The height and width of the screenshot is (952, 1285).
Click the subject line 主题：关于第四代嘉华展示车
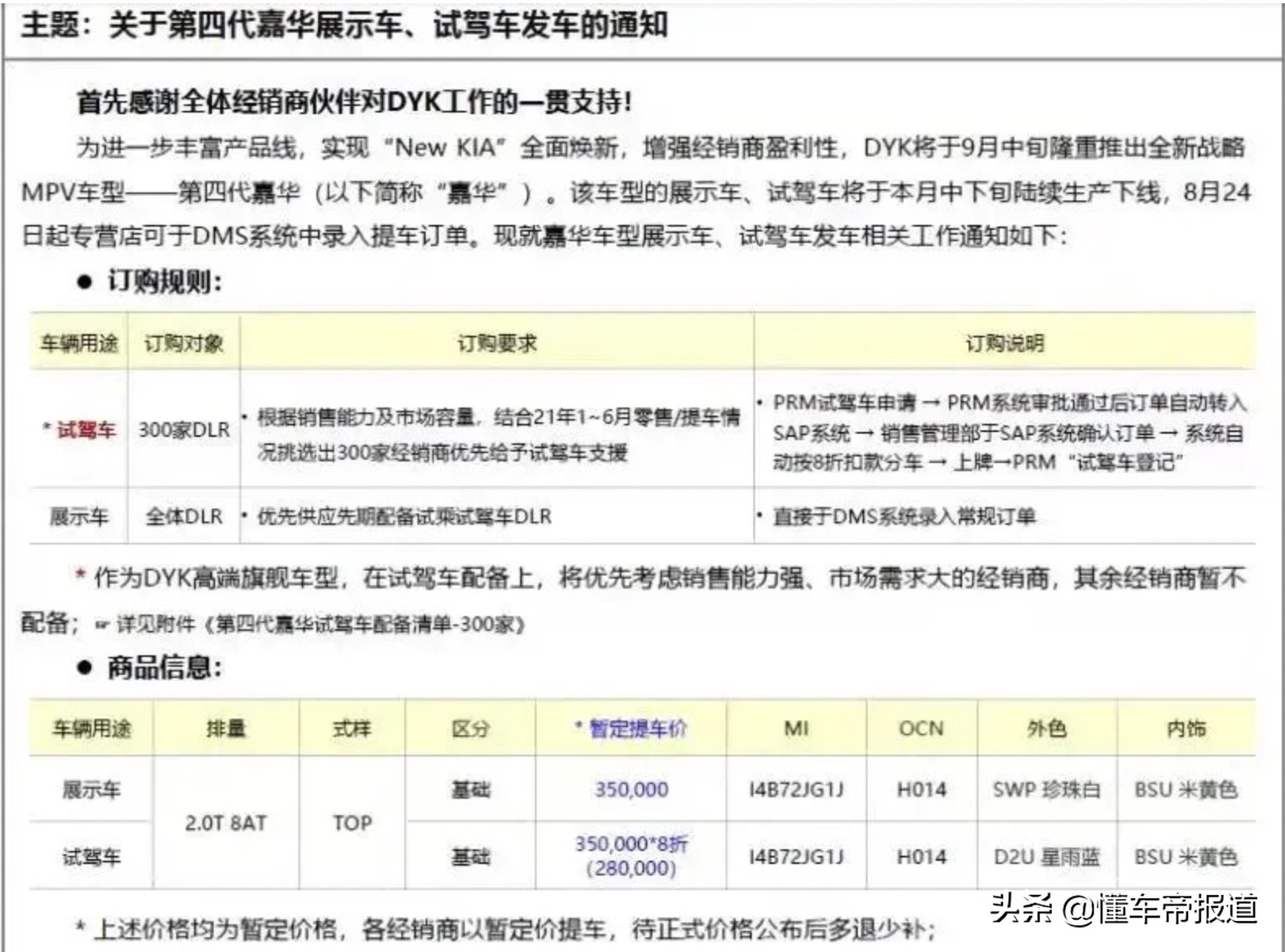344,24
